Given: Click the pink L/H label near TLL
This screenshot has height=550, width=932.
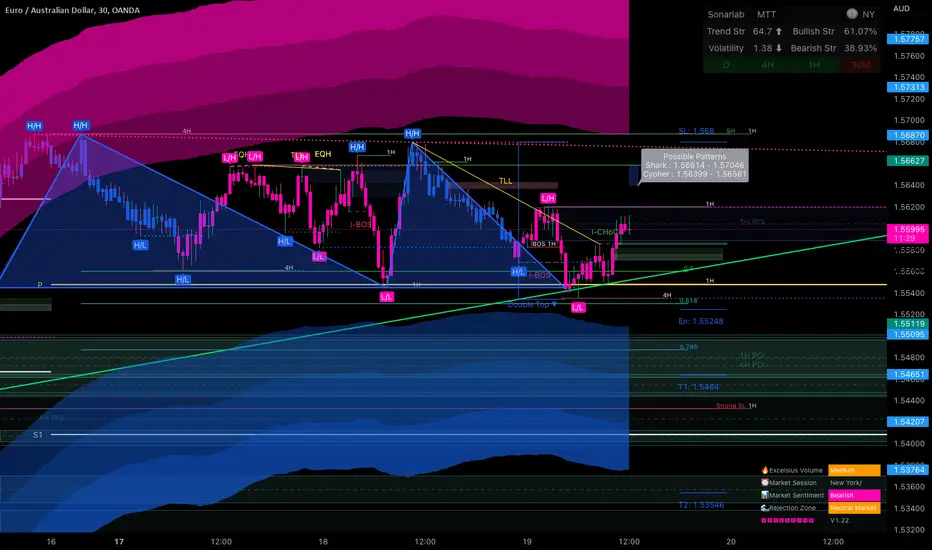Looking at the screenshot, I should (x=548, y=198).
